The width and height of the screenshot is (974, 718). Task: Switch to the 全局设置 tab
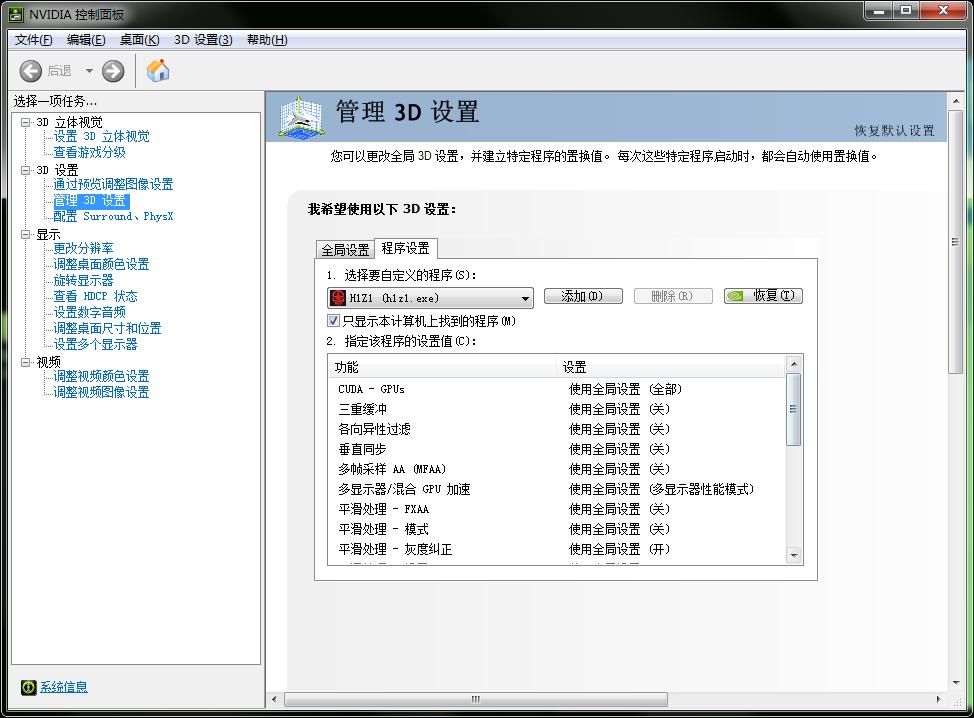(344, 249)
